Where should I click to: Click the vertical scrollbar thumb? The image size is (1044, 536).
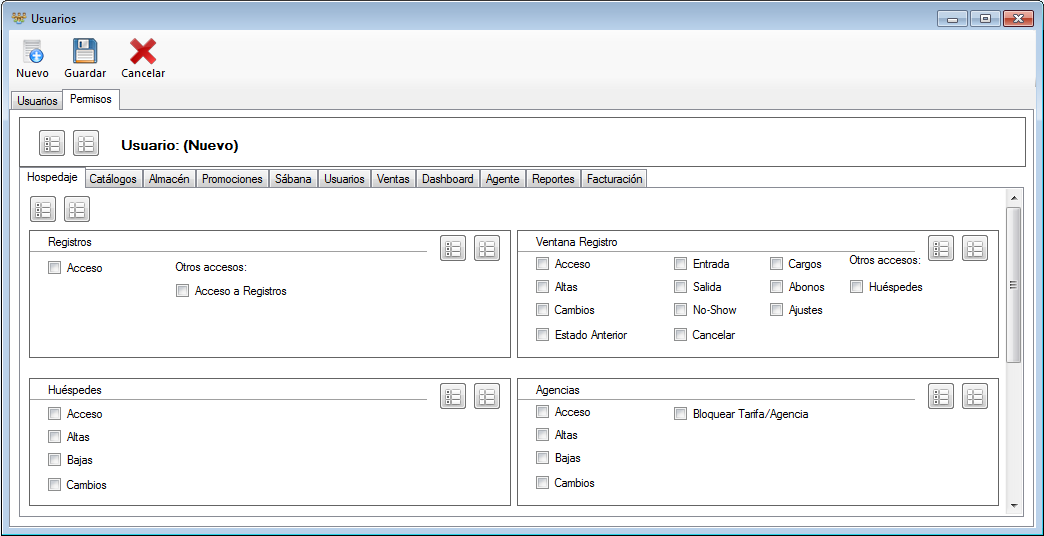tap(1013, 285)
